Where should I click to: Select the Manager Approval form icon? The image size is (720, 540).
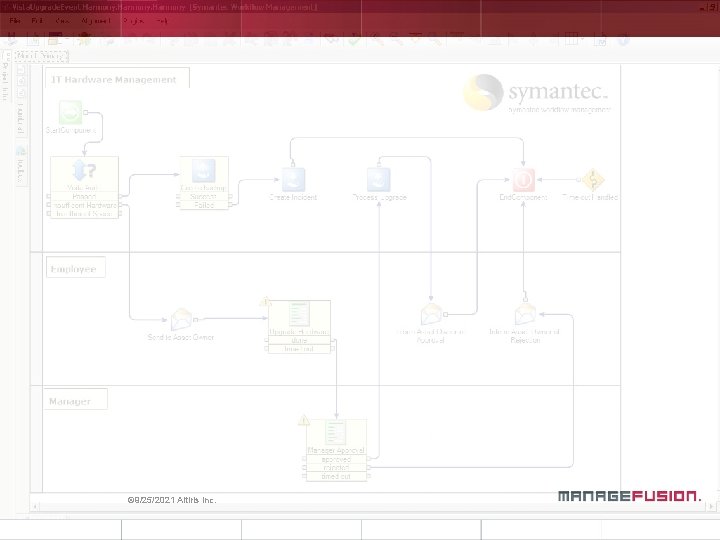tap(336, 433)
